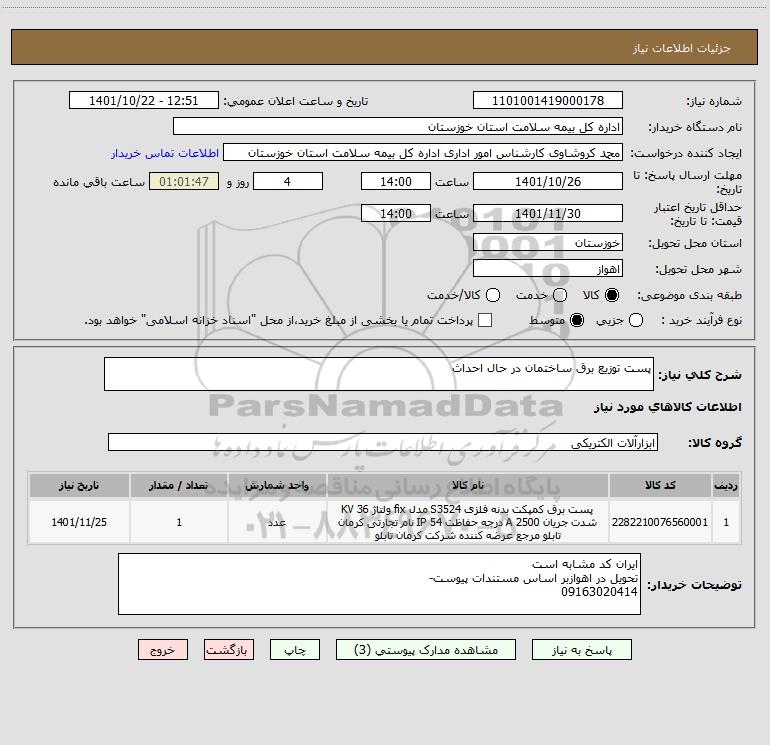Select the خدمت radio button
Screen dimensions: 770x745
pos(560,295)
